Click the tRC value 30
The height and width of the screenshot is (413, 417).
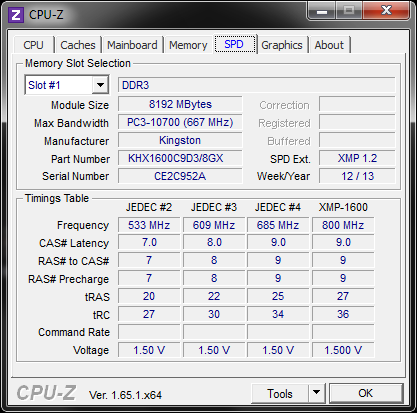[214, 314]
